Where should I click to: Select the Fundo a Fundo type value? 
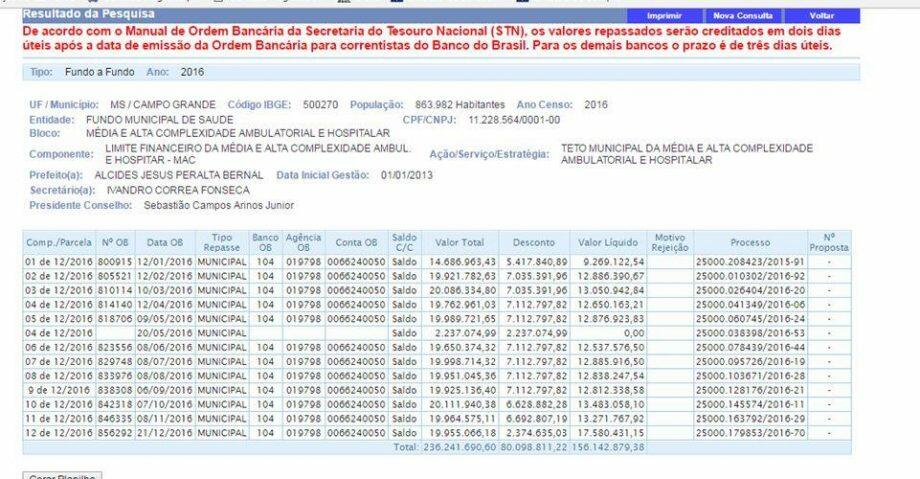(x=100, y=72)
